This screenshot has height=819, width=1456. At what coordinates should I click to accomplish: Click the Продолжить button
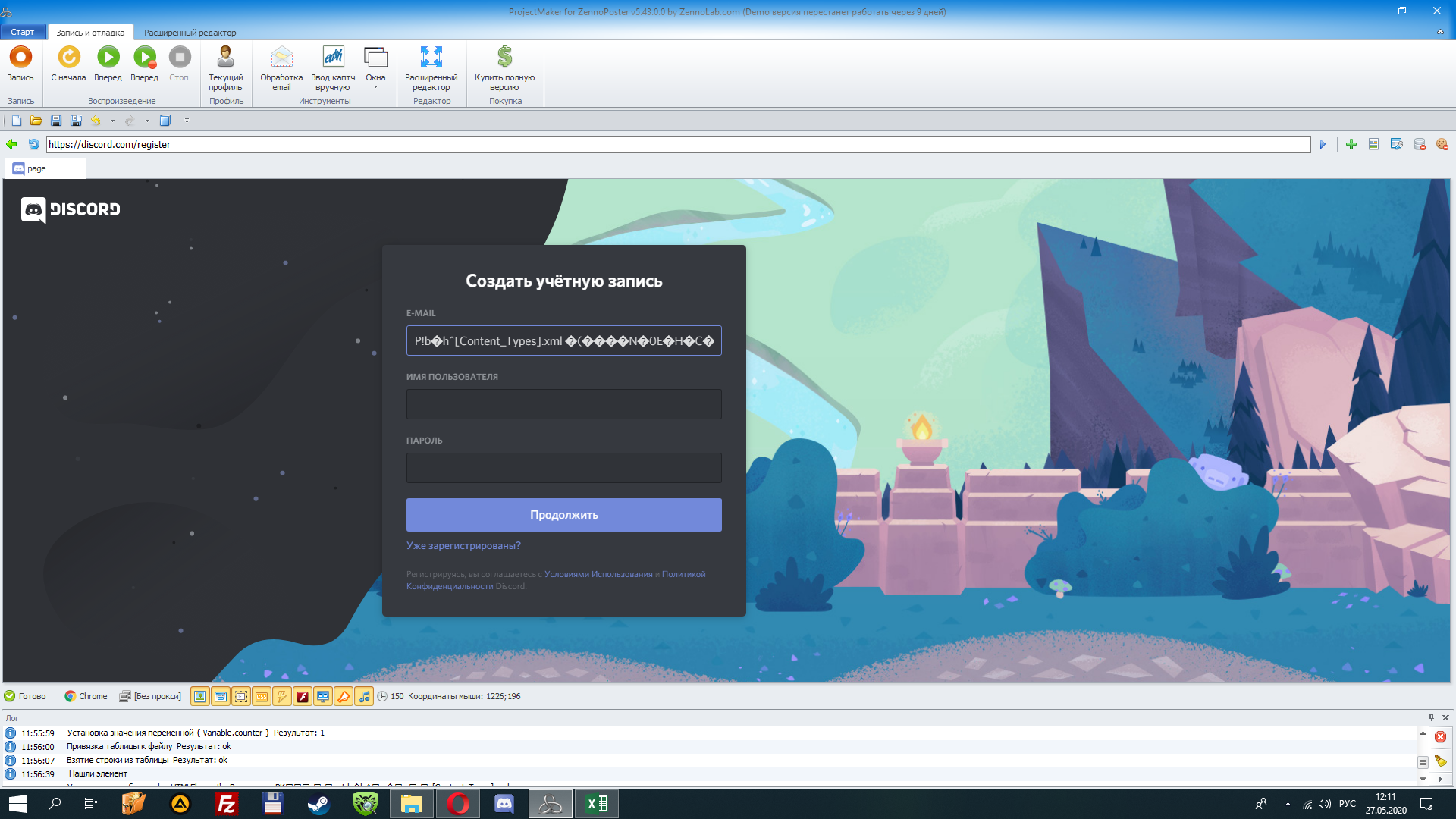[563, 515]
